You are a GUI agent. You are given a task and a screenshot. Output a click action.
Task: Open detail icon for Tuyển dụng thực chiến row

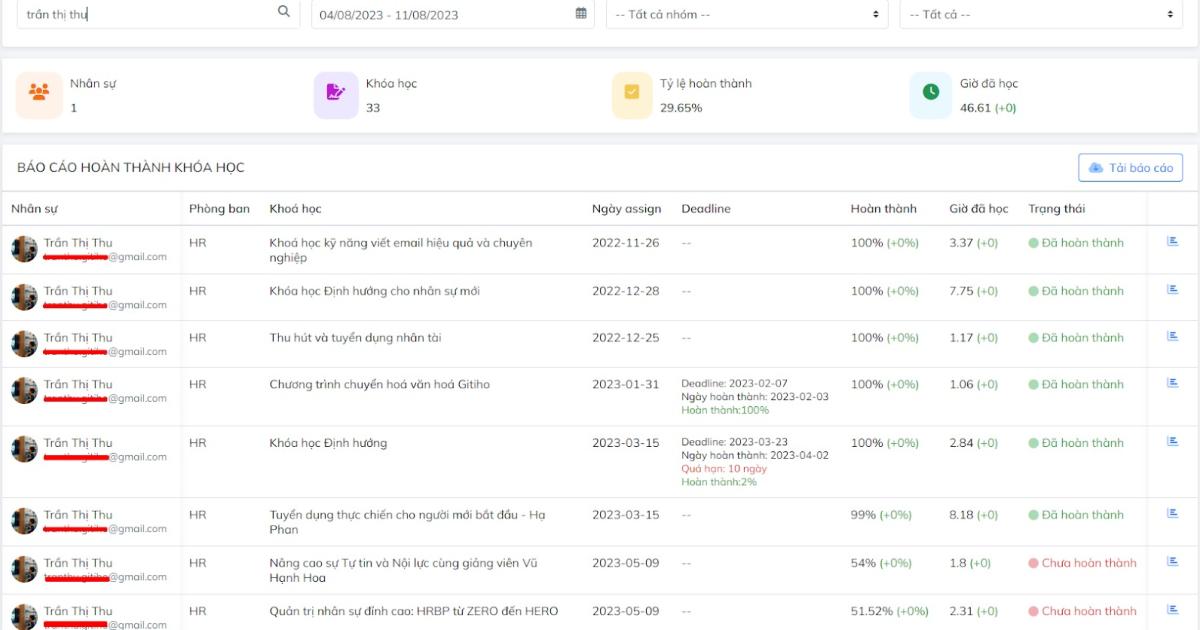pyautogui.click(x=1173, y=514)
